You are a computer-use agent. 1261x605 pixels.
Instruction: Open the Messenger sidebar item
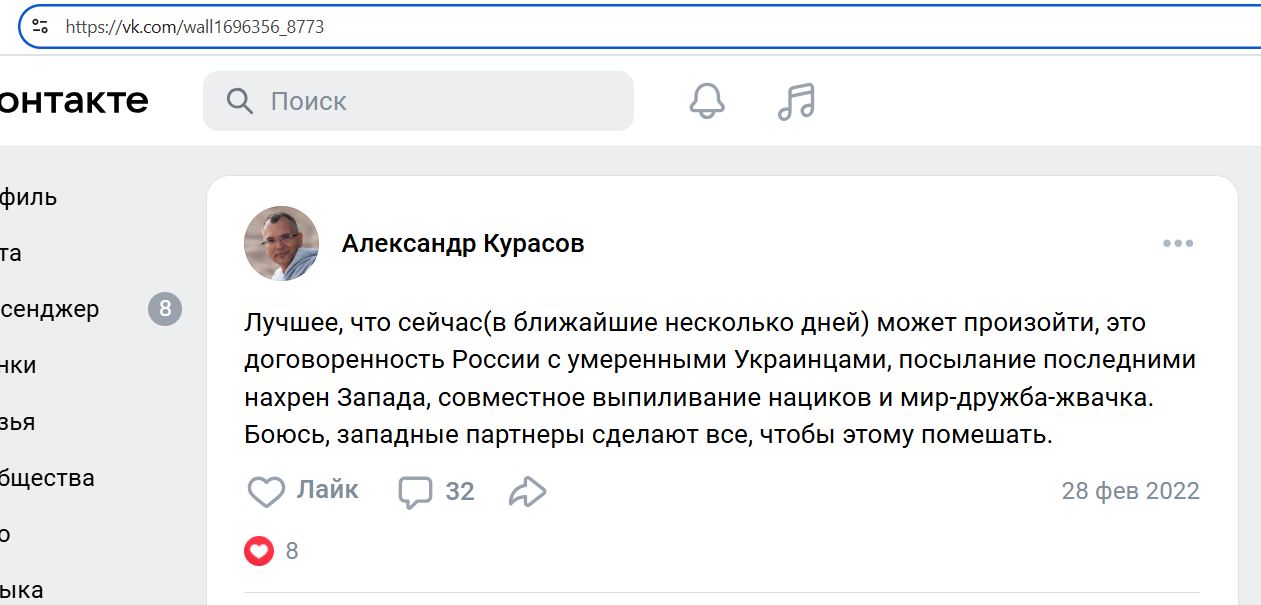50,309
